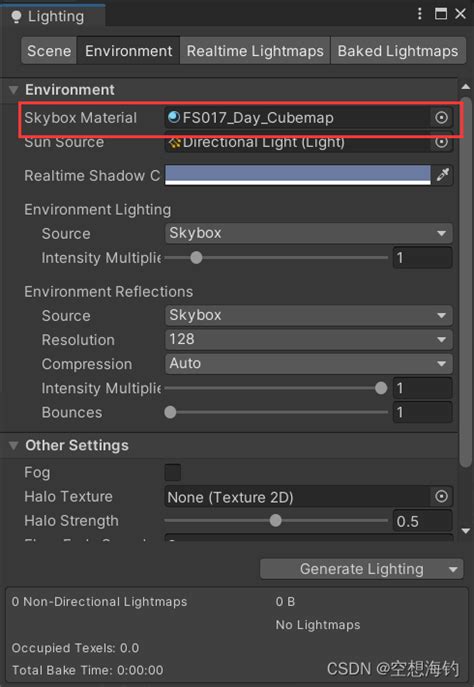Viewport: 474px width, 687px height.
Task: Click the scroll down arrow icon
Action: 466,531
